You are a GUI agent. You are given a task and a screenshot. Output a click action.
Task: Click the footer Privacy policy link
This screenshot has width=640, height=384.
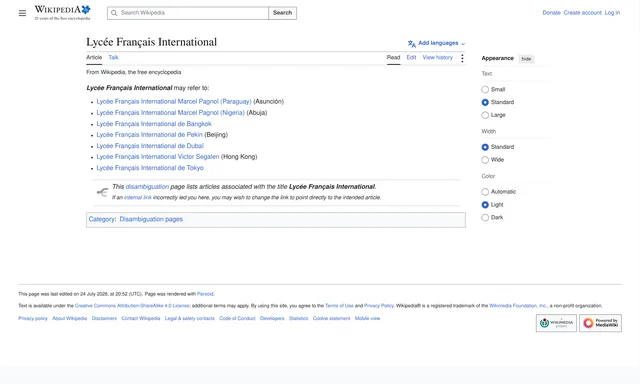(33, 318)
